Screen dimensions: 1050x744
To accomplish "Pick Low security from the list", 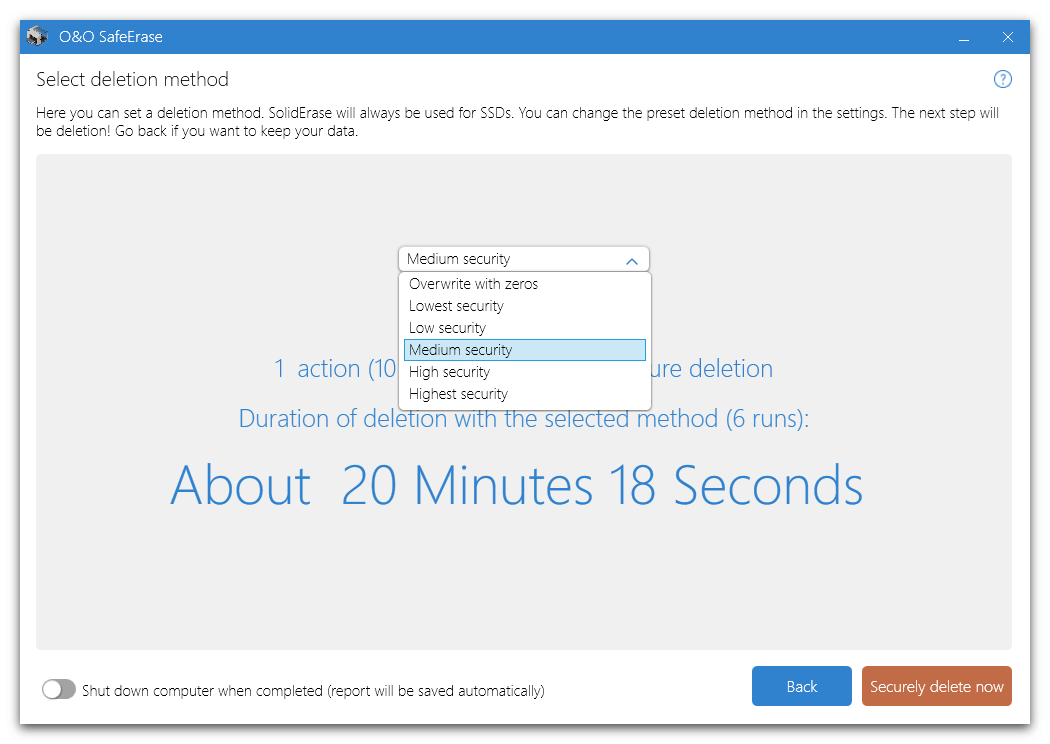I will (524, 328).
